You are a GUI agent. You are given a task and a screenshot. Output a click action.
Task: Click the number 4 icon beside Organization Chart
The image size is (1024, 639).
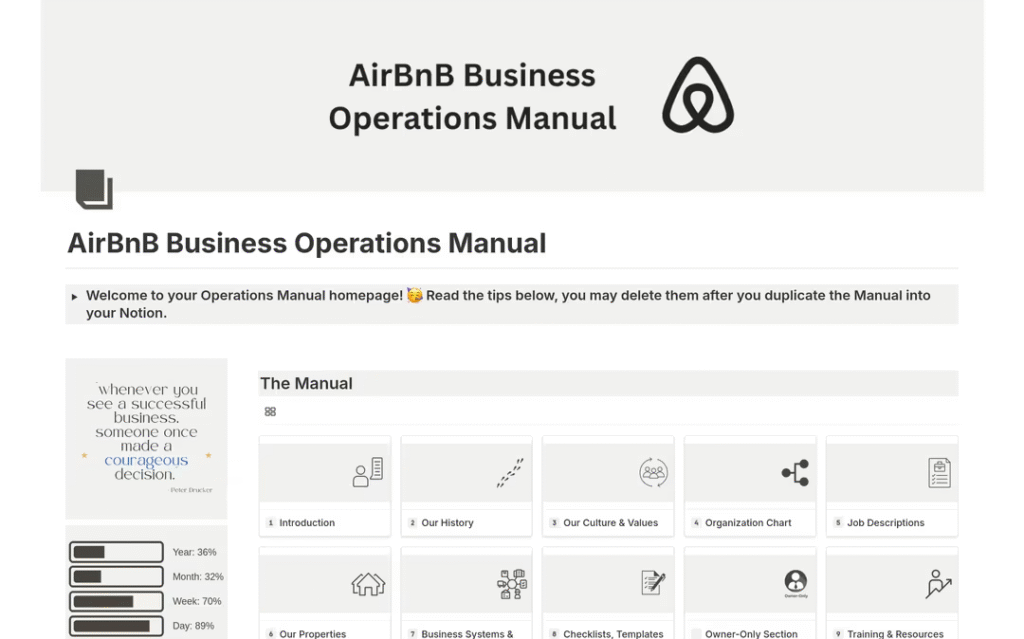(696, 523)
